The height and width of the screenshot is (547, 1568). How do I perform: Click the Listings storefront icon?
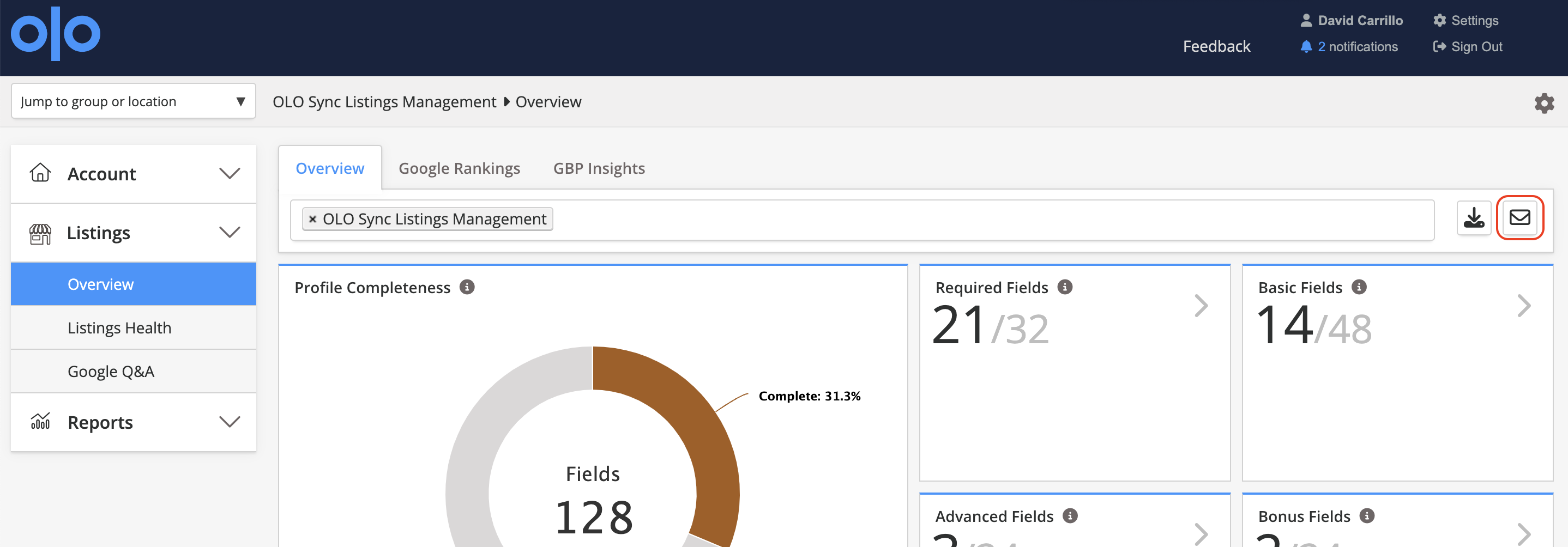click(x=40, y=234)
